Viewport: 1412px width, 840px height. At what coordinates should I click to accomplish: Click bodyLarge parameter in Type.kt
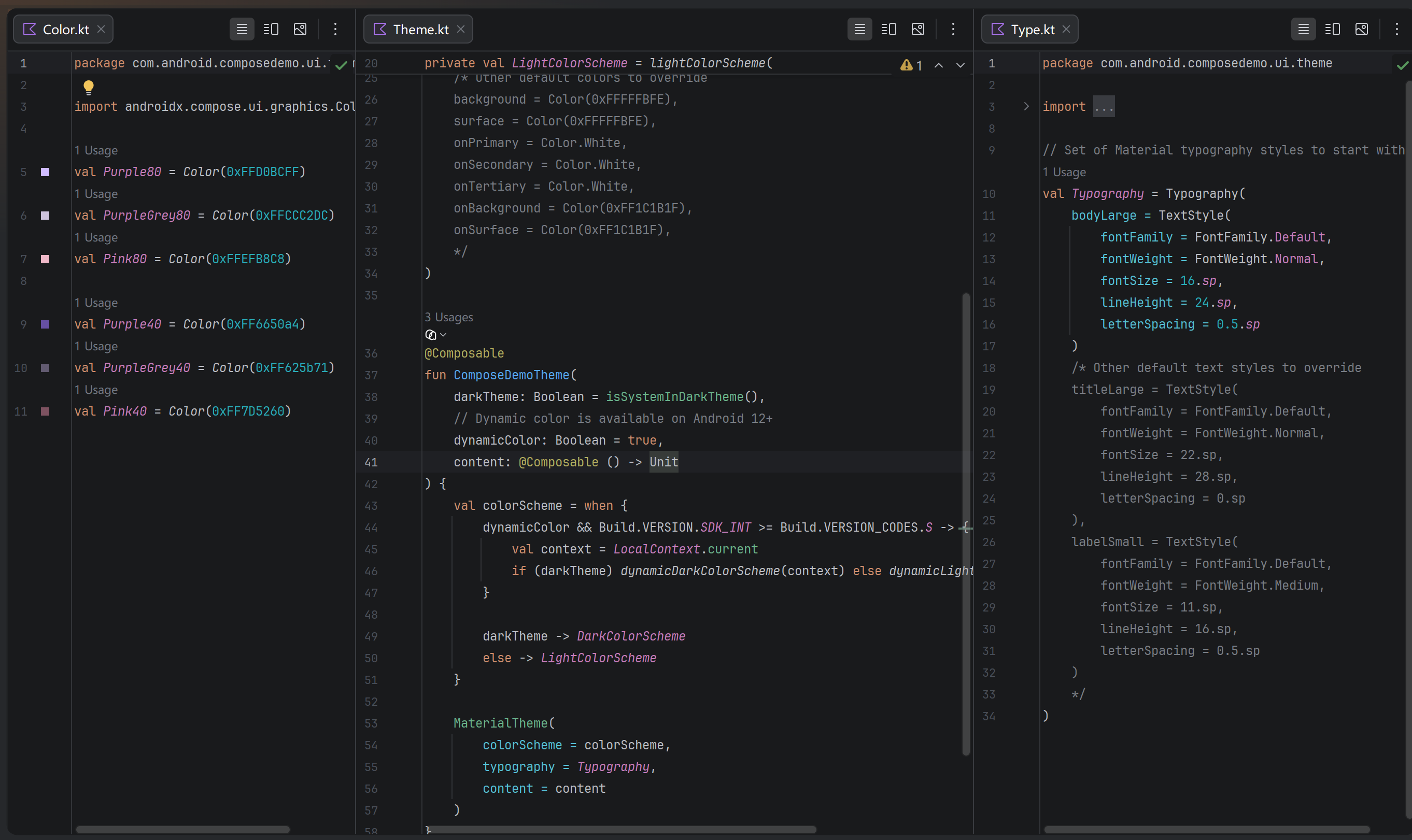(x=1104, y=215)
